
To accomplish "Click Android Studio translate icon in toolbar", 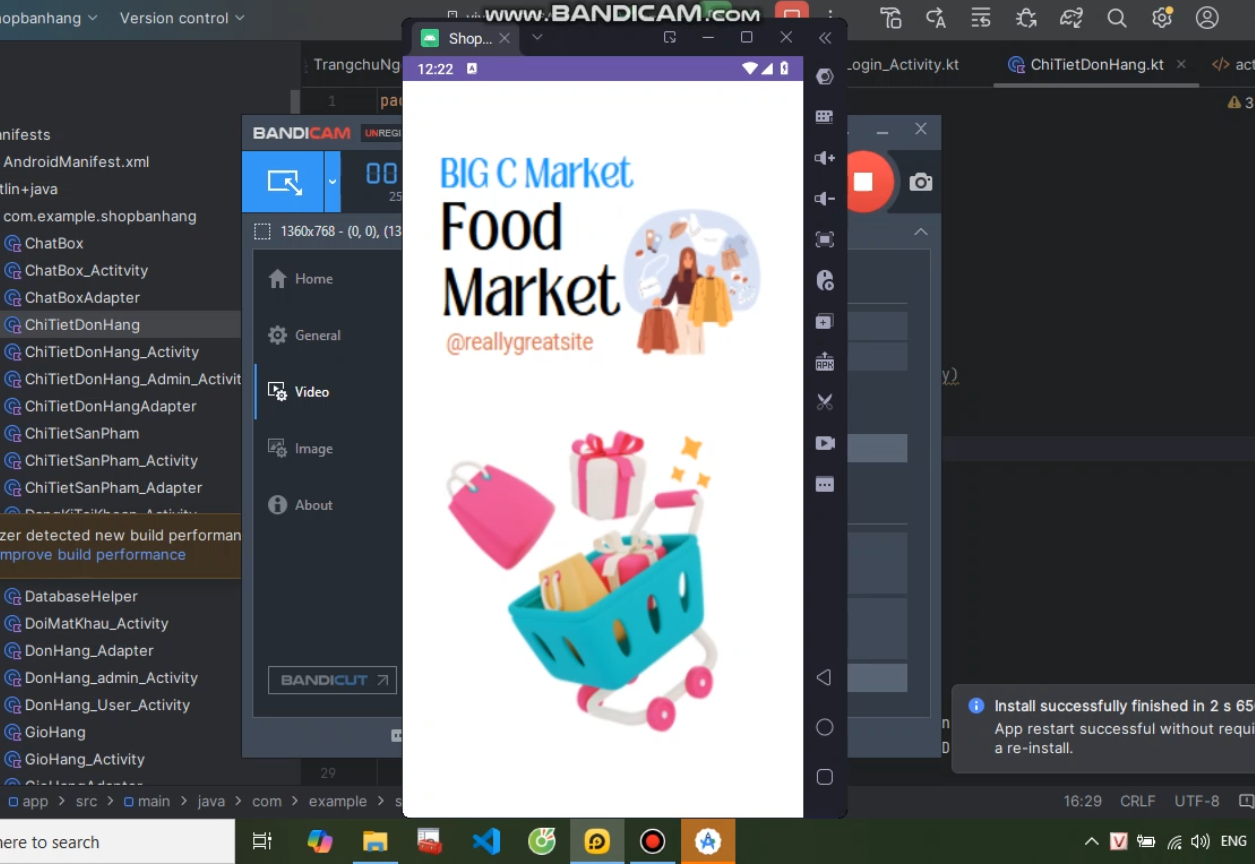I will [x=936, y=18].
